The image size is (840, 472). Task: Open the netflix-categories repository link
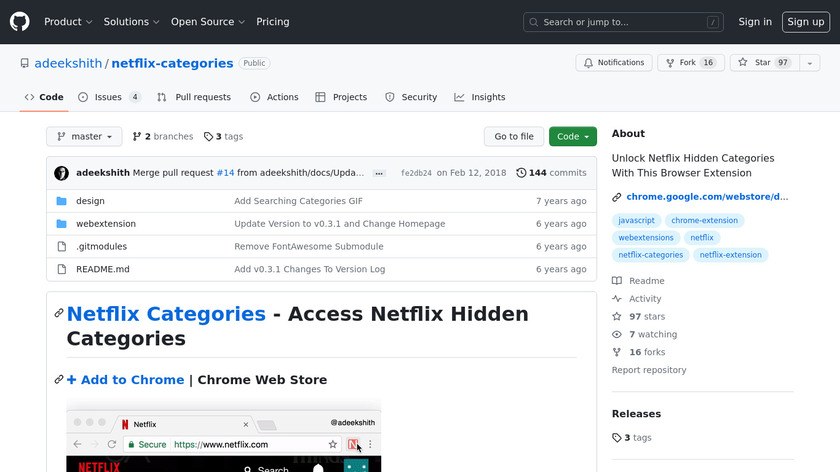coord(172,63)
